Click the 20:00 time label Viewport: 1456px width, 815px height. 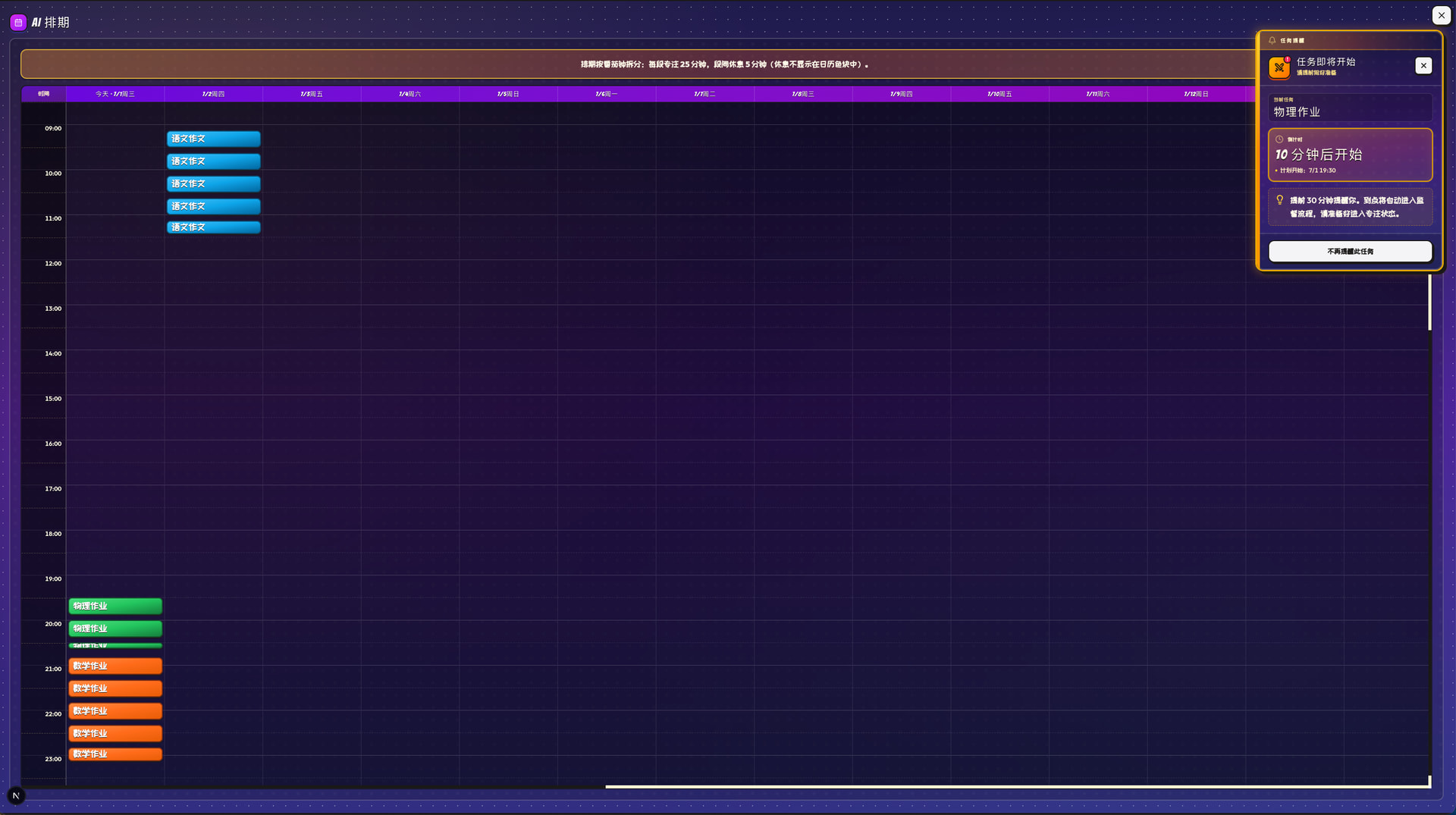click(53, 625)
